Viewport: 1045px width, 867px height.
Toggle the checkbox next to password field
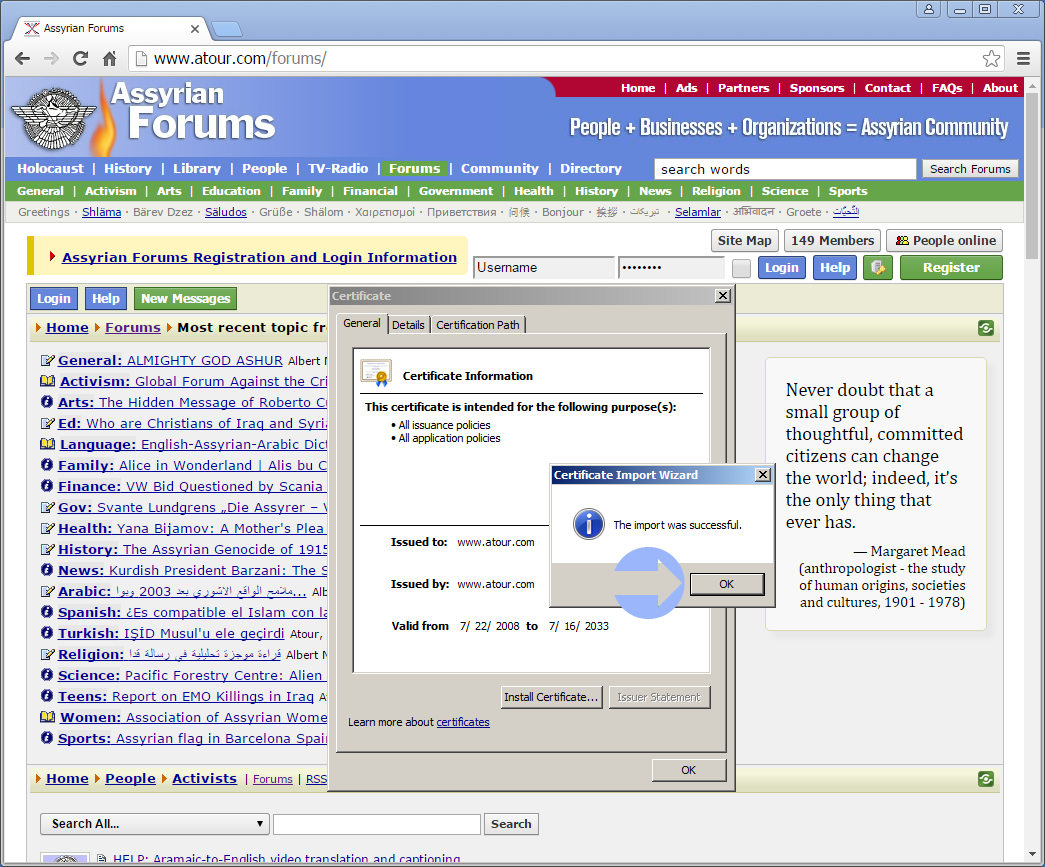point(741,269)
